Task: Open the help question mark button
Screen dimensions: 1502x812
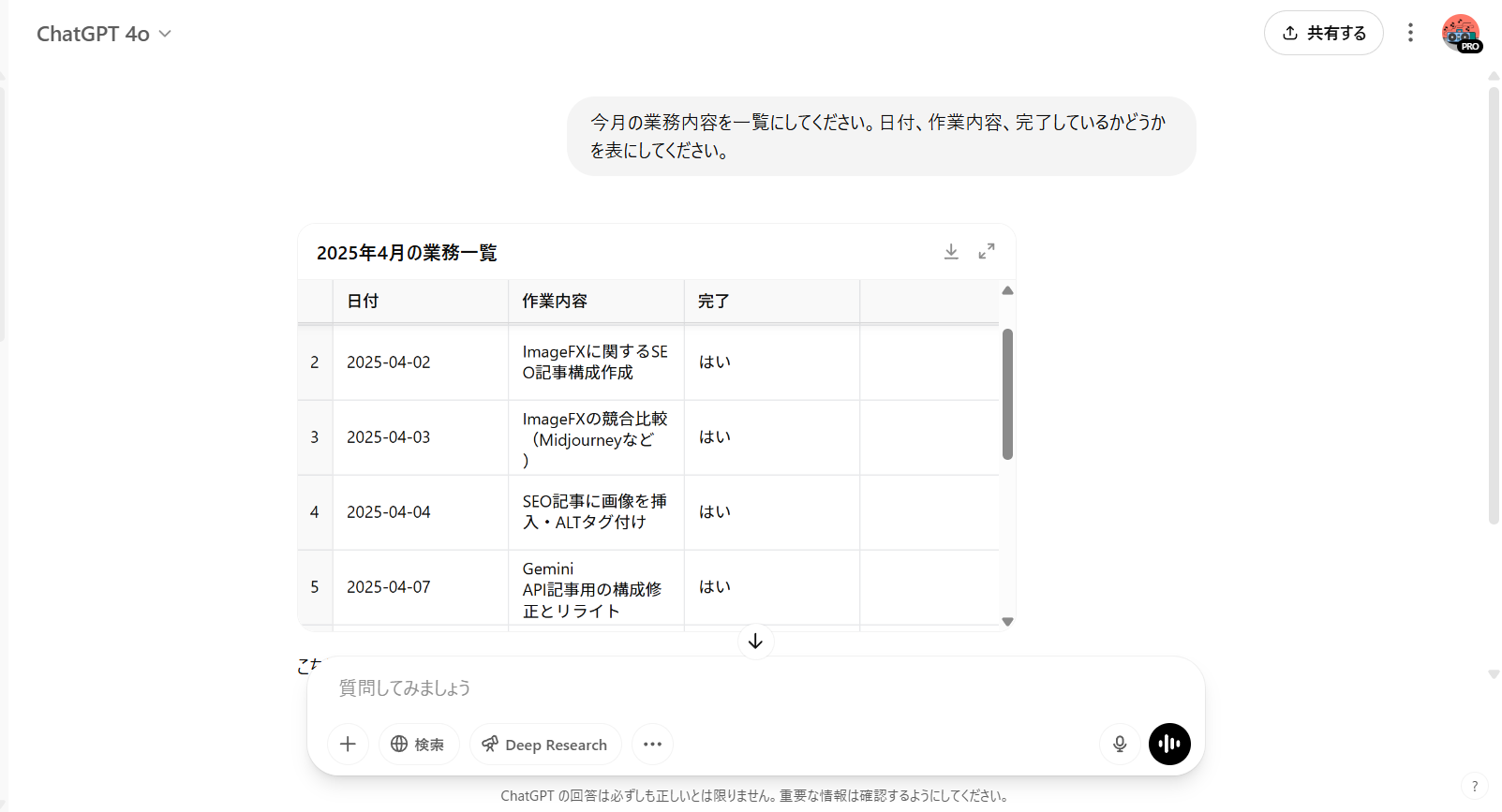Action: [1475, 787]
